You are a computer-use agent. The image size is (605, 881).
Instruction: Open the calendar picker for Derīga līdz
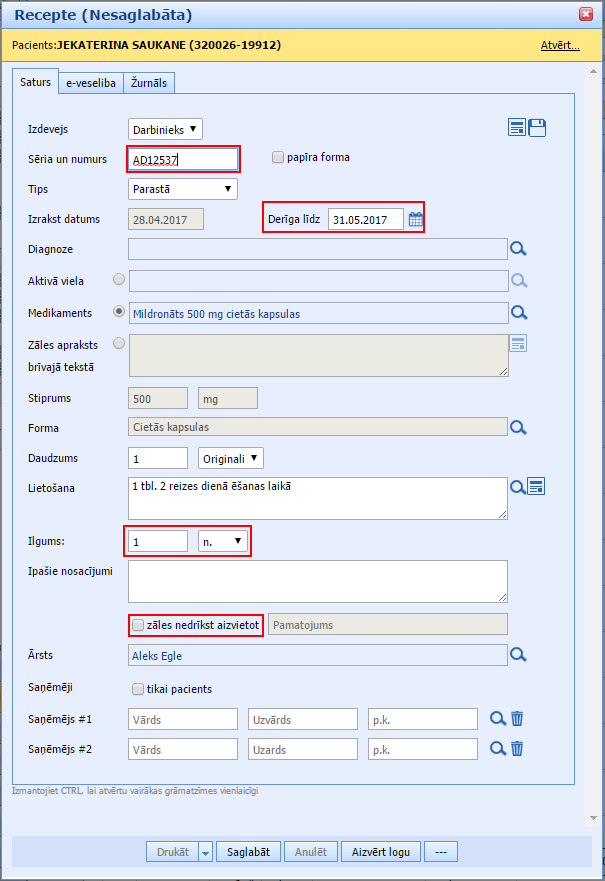416,219
